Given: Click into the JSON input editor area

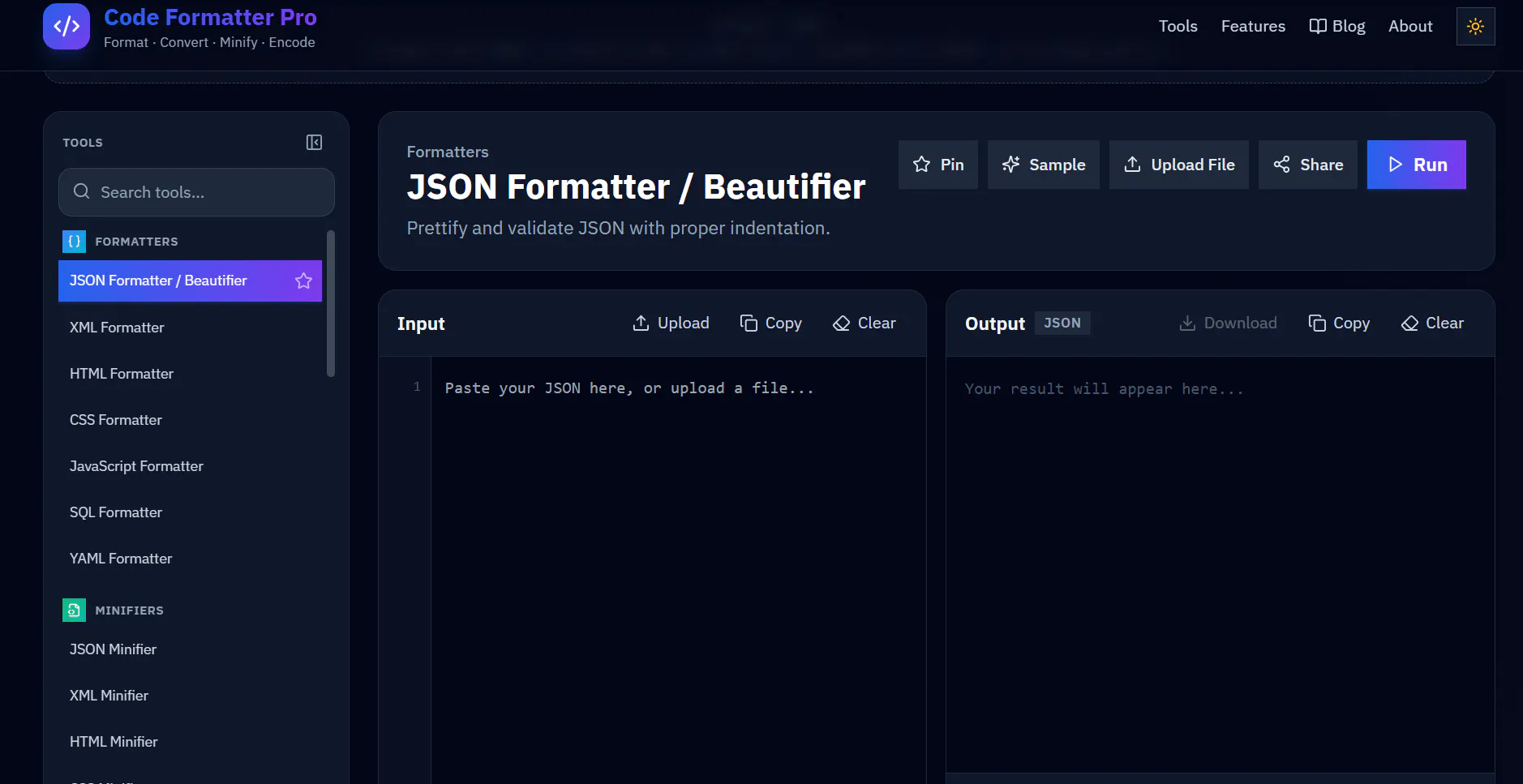Looking at the screenshot, I should click(x=678, y=570).
